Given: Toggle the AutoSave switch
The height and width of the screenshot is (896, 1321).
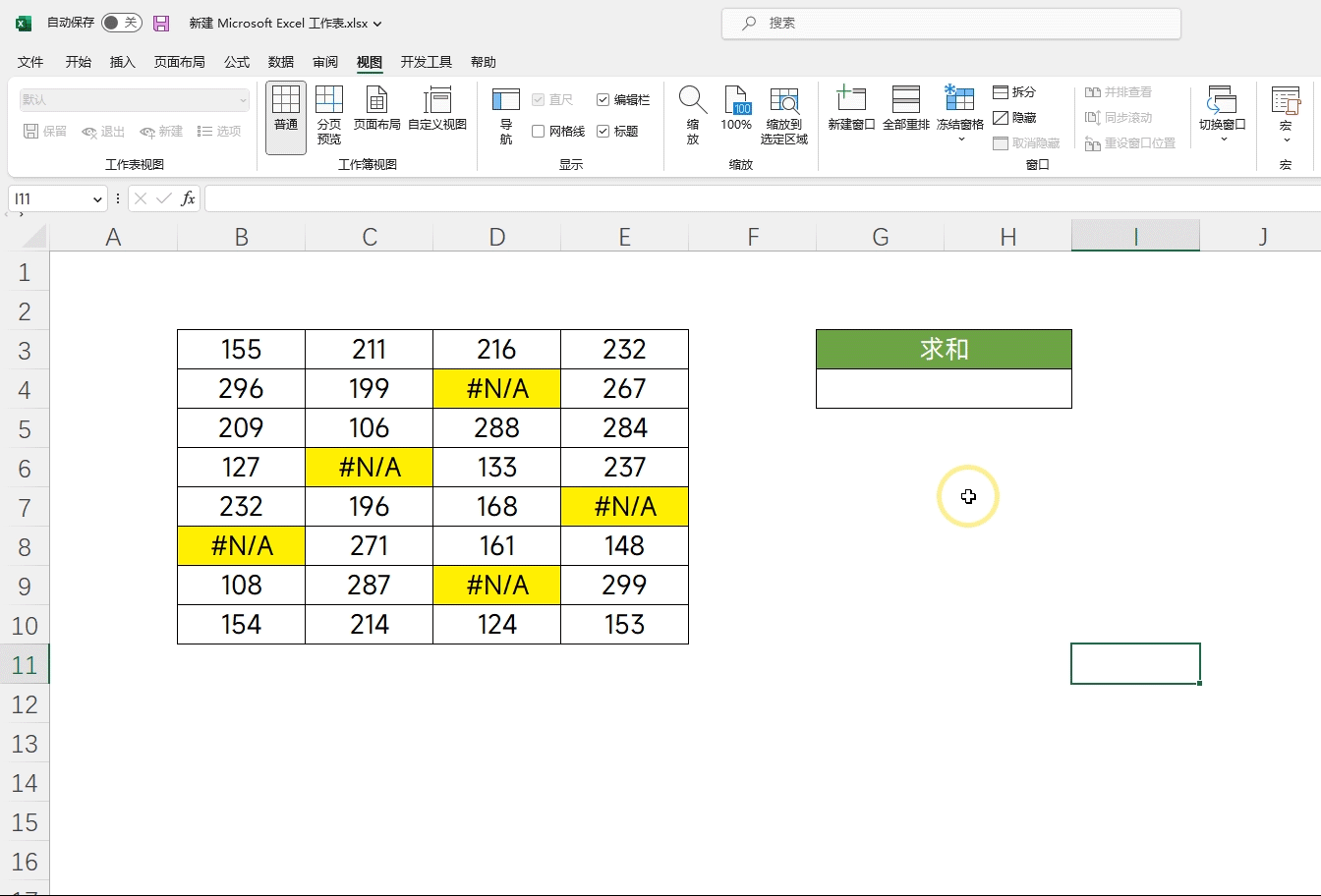Looking at the screenshot, I should 122,23.
